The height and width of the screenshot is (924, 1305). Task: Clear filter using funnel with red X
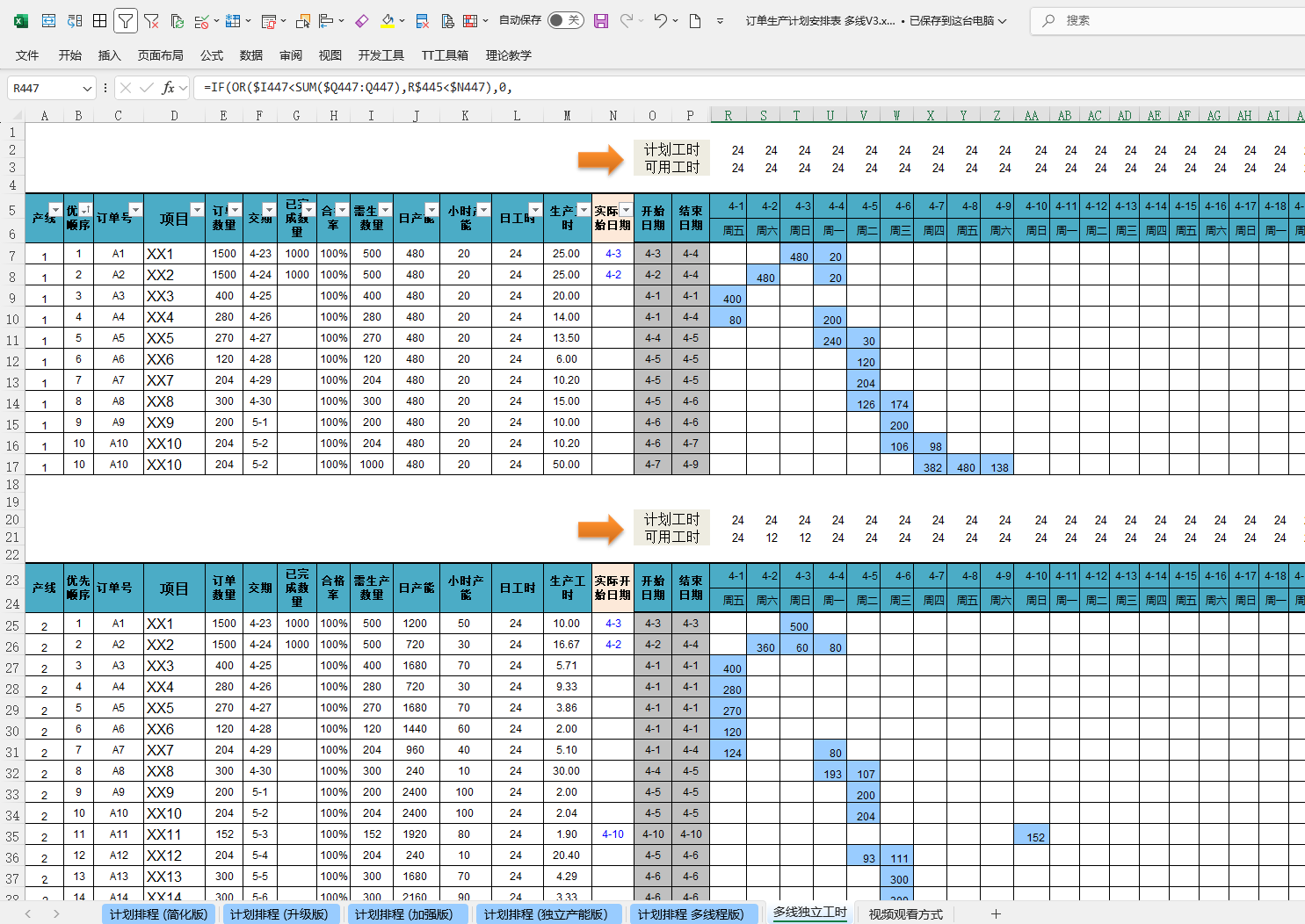click(x=151, y=20)
